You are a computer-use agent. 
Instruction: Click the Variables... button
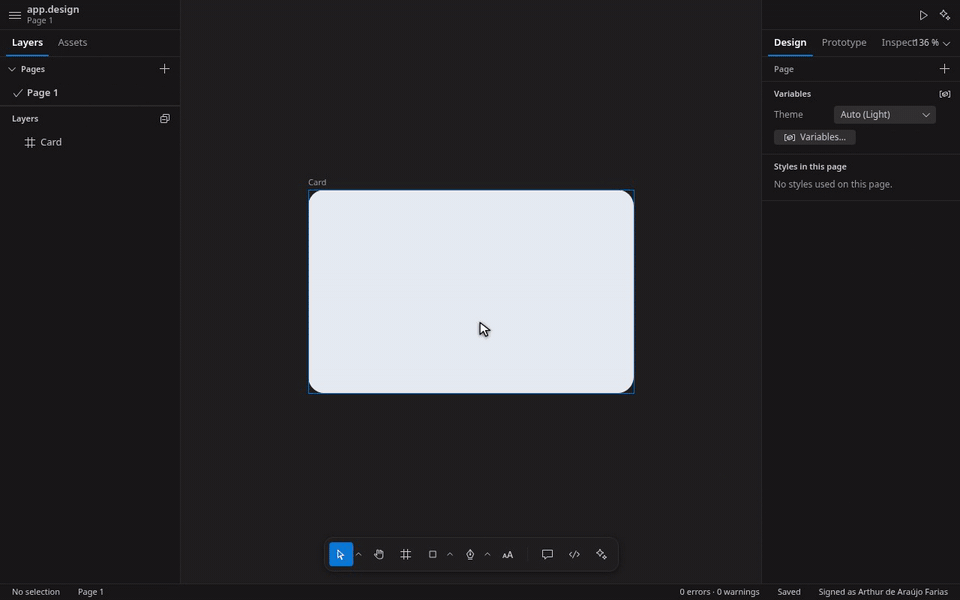coord(815,137)
